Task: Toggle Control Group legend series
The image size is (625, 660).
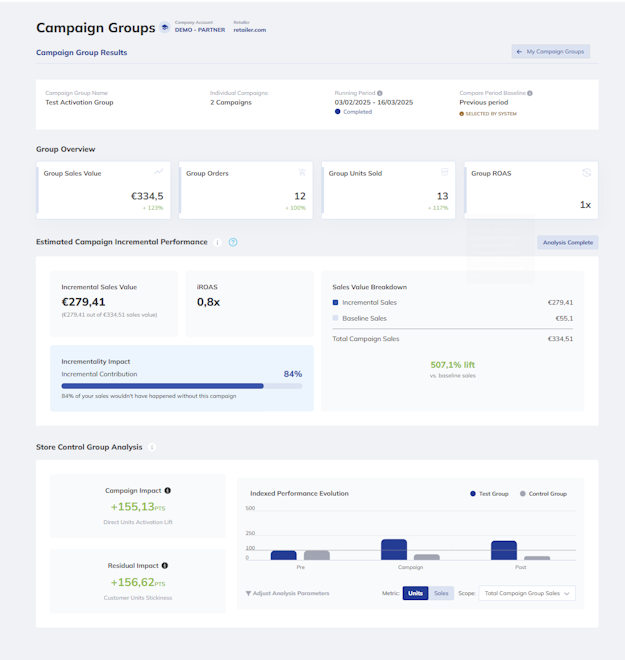Action: [x=543, y=494]
